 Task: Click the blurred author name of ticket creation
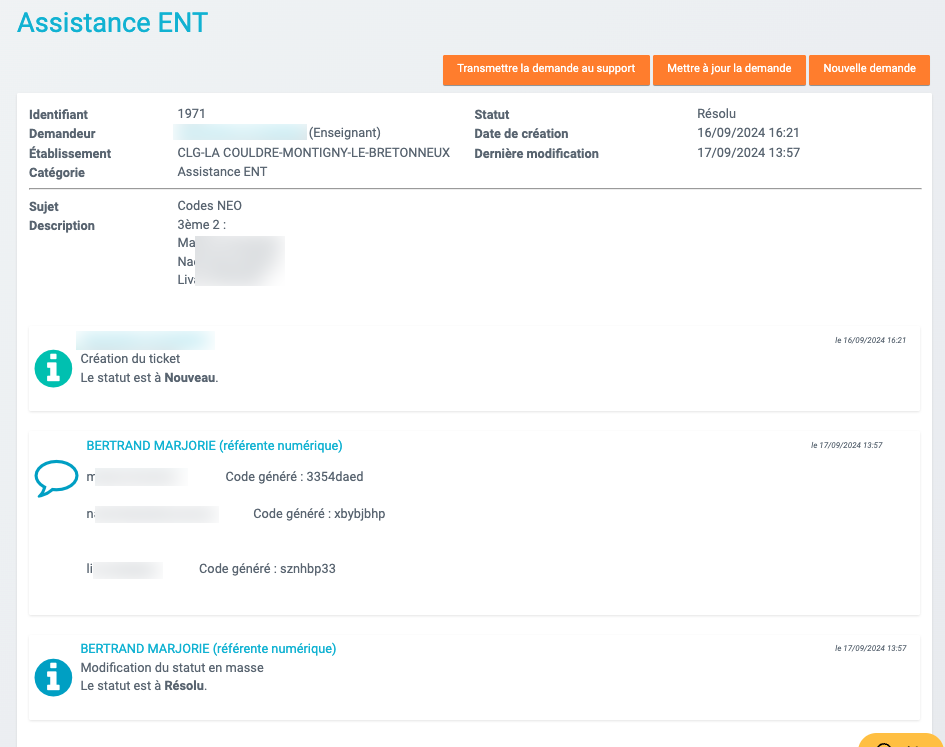click(x=146, y=340)
